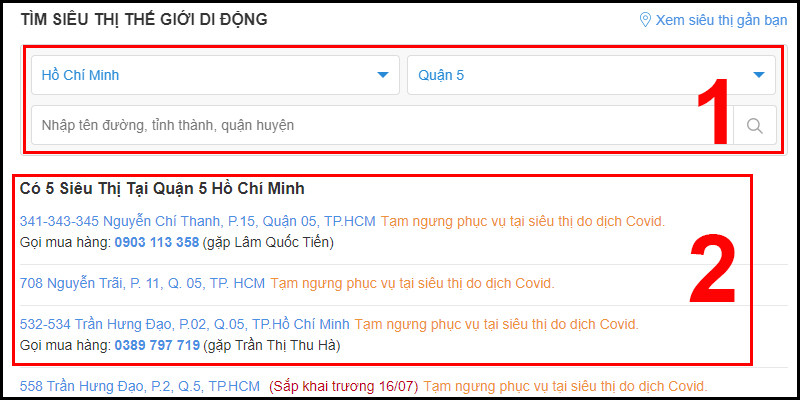Viewport: 800px width, 400px height.
Task: Open 532-534 Trần Hưng Đạo store address
Action: click(185, 324)
